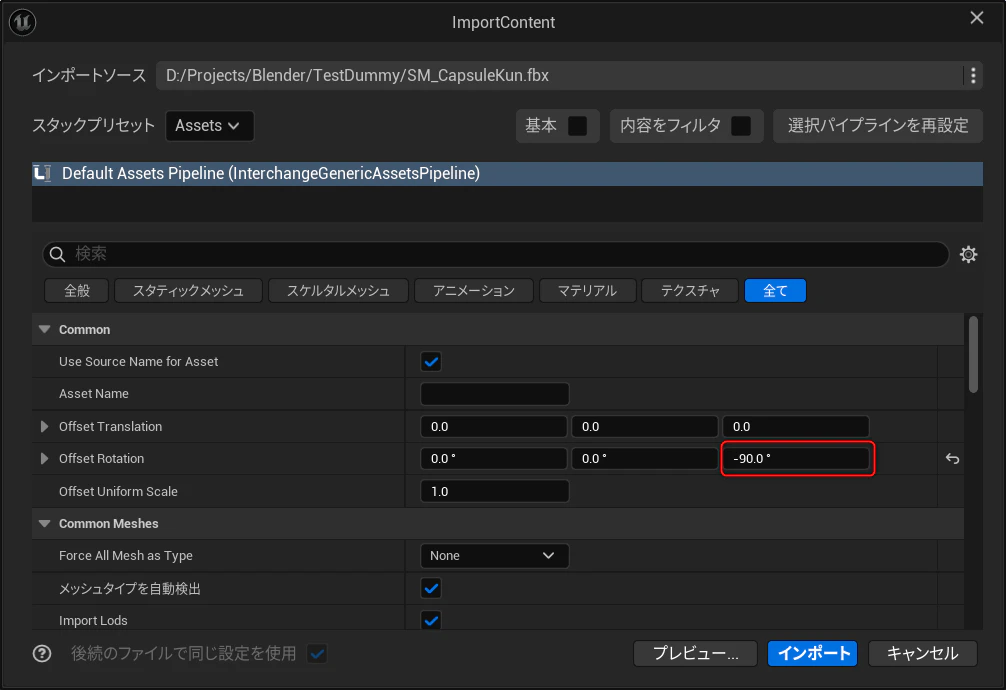The image size is (1006, 690).
Task: Select the スケルタルメッシュ filter tab
Action: coord(338,291)
